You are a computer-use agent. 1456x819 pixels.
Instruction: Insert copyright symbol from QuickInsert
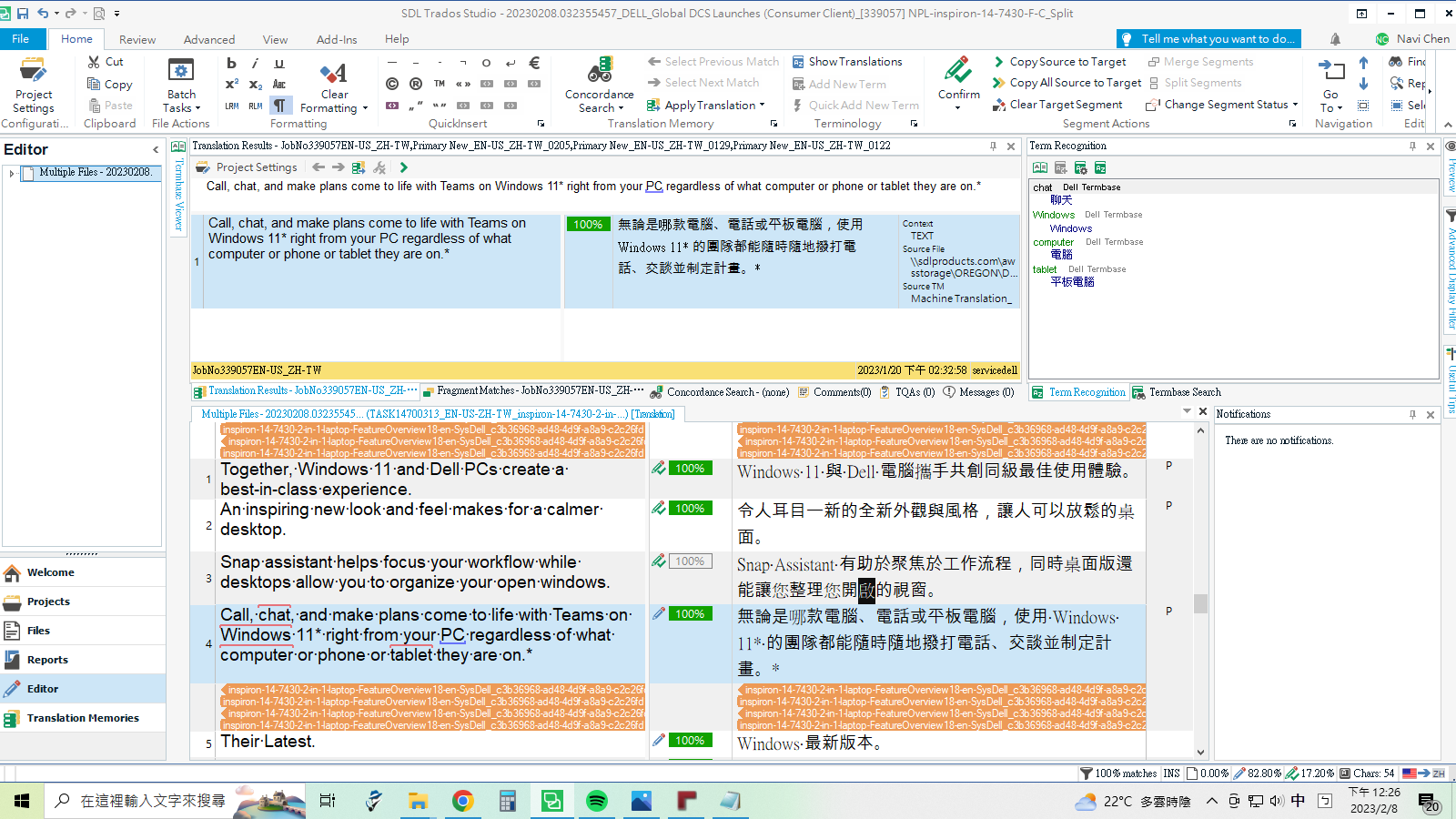(392, 84)
